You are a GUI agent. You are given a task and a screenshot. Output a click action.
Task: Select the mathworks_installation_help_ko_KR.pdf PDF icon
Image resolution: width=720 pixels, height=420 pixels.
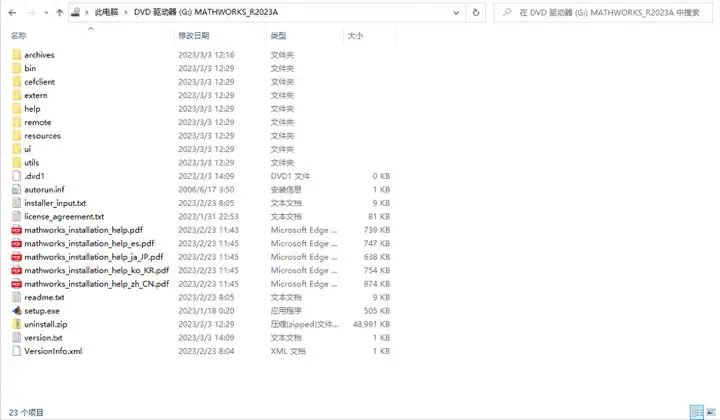pyautogui.click(x=17, y=270)
